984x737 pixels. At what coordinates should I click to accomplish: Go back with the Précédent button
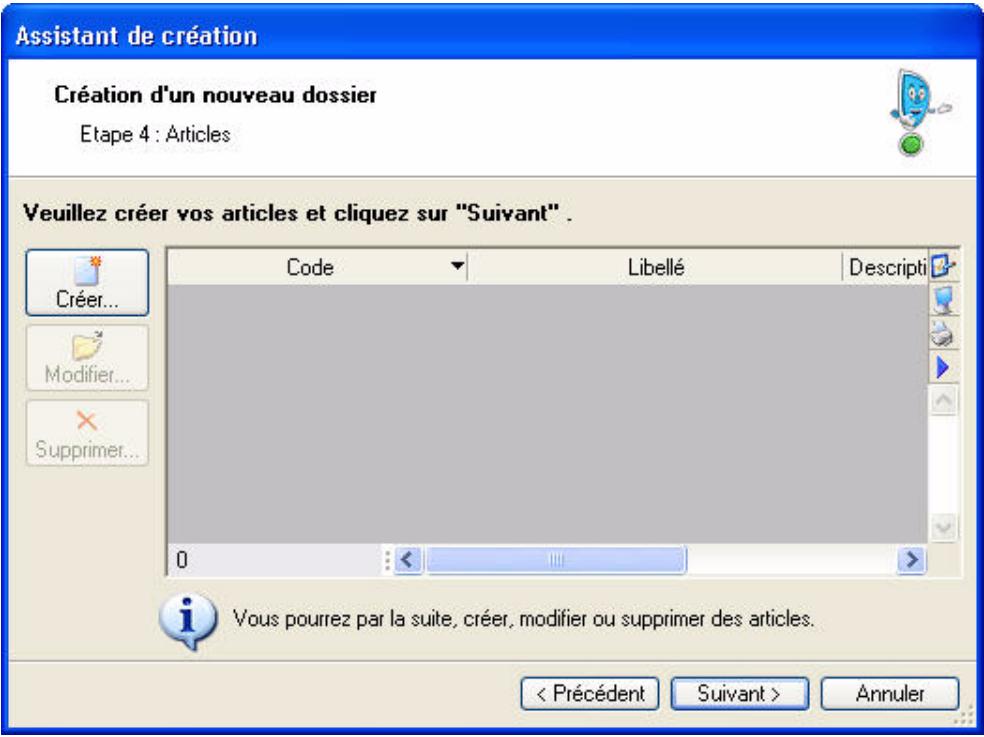coord(589,694)
